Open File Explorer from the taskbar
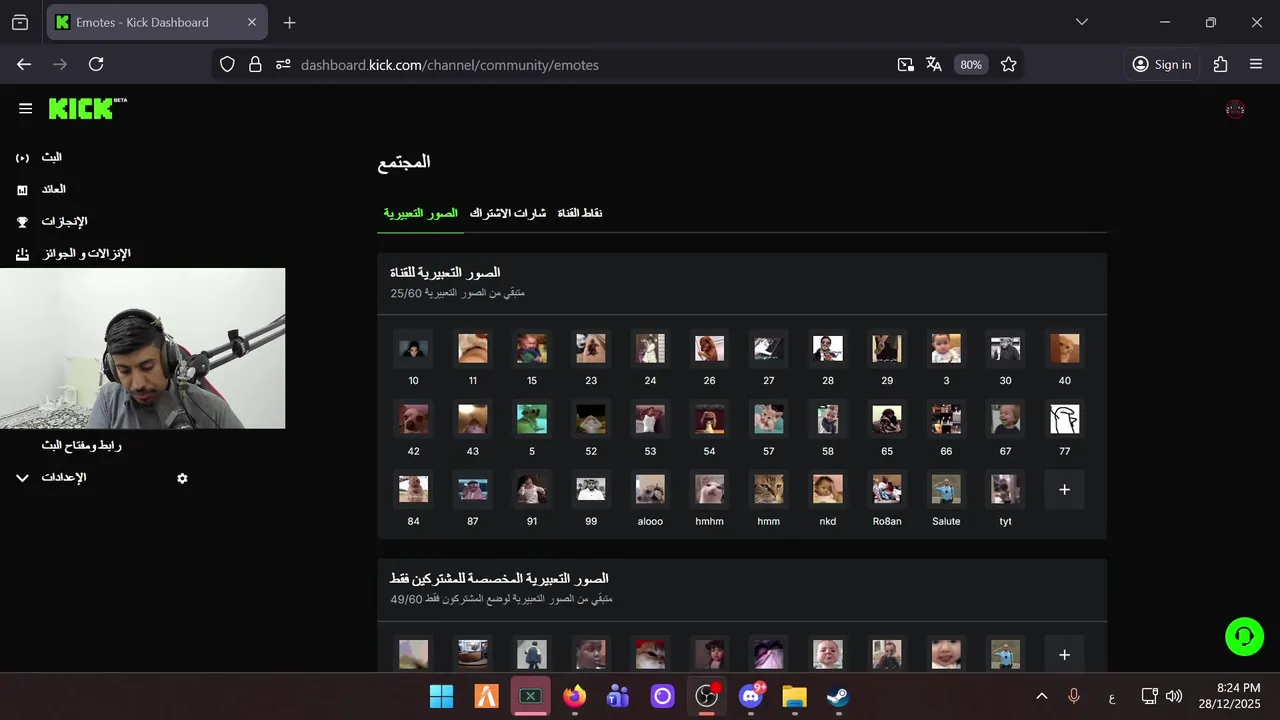This screenshot has height=720, width=1280. click(x=794, y=696)
